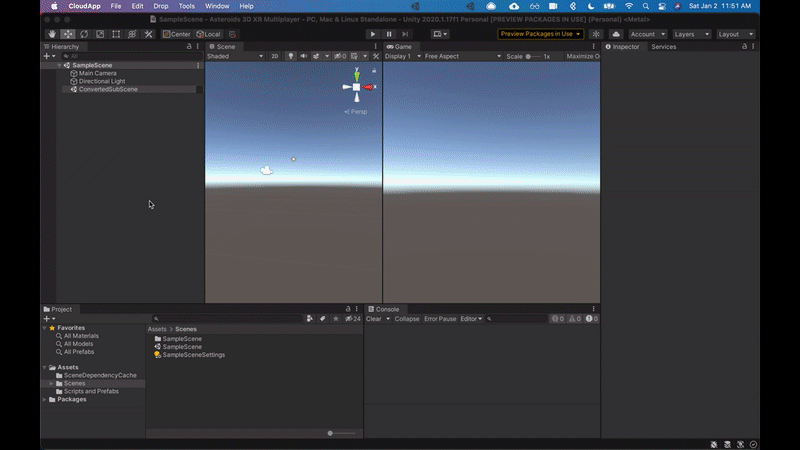Open the Window menu
Image resolution: width=800 pixels, height=450 pixels.
[x=217, y=6]
